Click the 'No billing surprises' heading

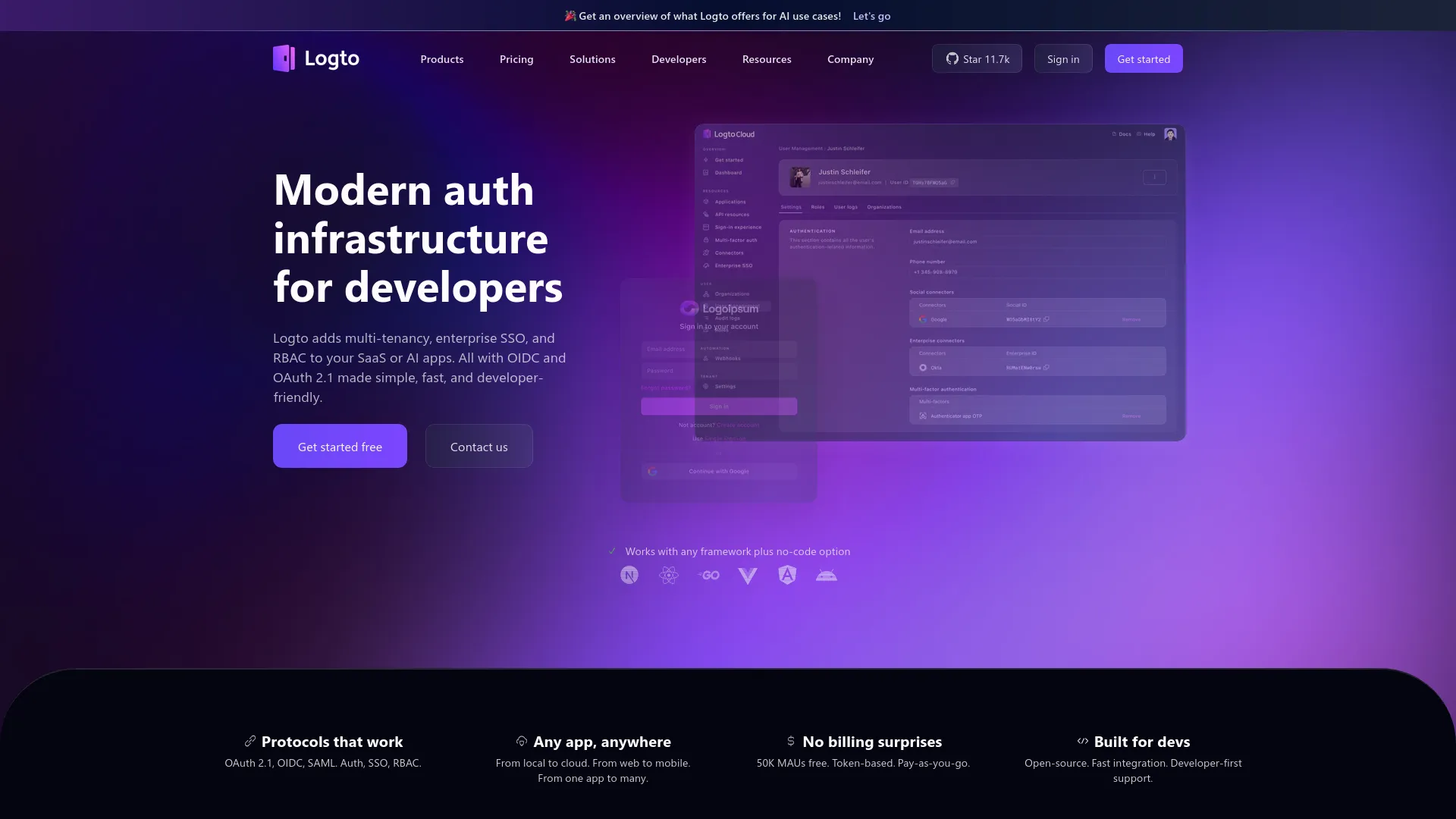pos(872,742)
